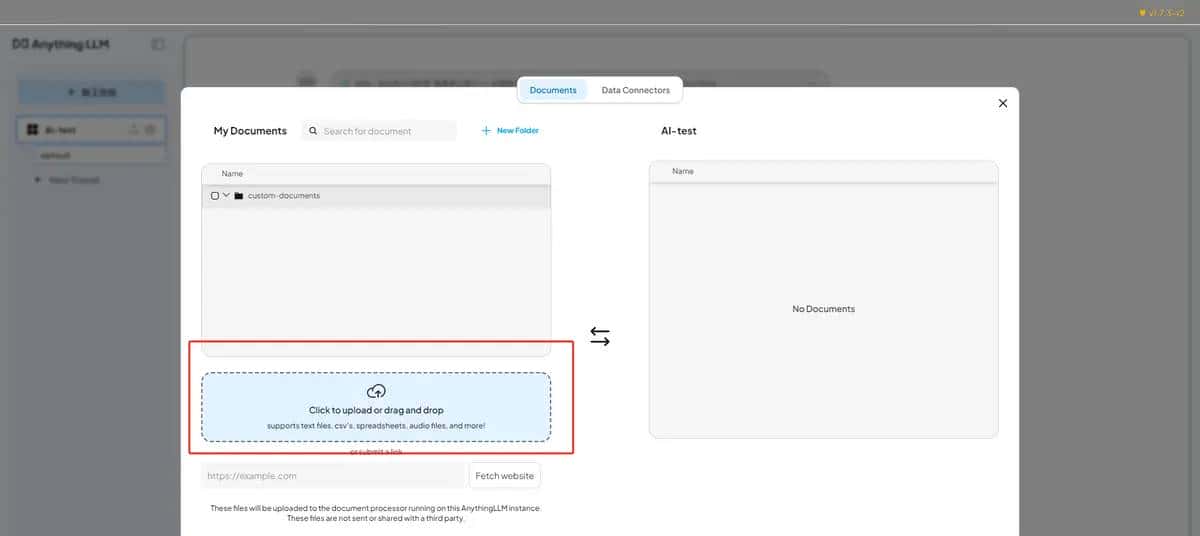The width and height of the screenshot is (1200, 536).
Task: Click the https://example.com URL field
Action: [332, 476]
